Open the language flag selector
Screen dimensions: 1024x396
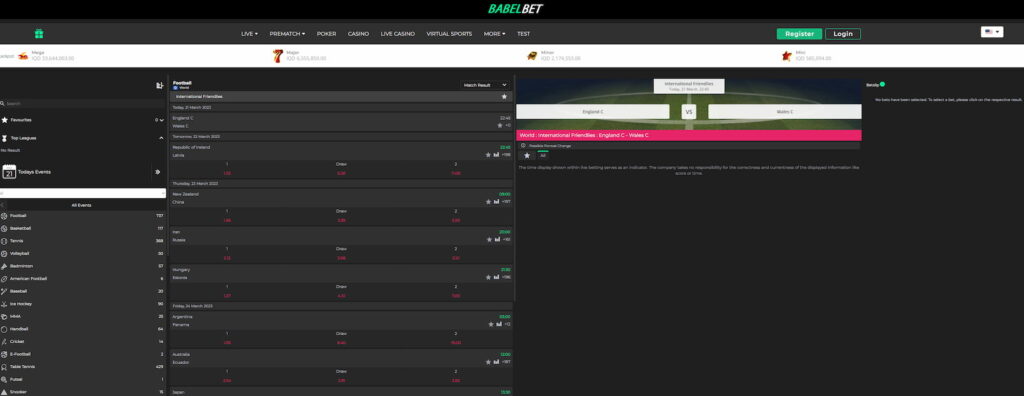click(x=991, y=31)
